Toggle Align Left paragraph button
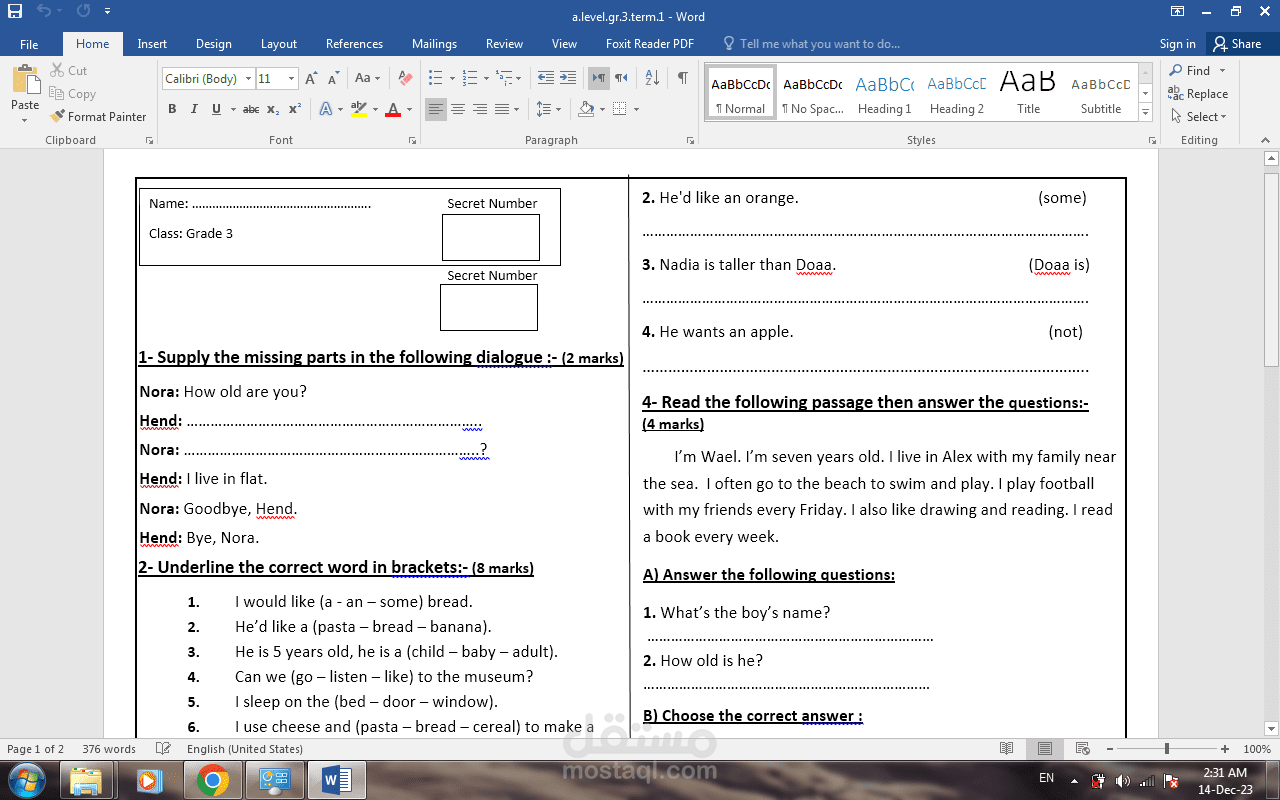Image resolution: width=1280 pixels, height=800 pixels. click(x=435, y=109)
